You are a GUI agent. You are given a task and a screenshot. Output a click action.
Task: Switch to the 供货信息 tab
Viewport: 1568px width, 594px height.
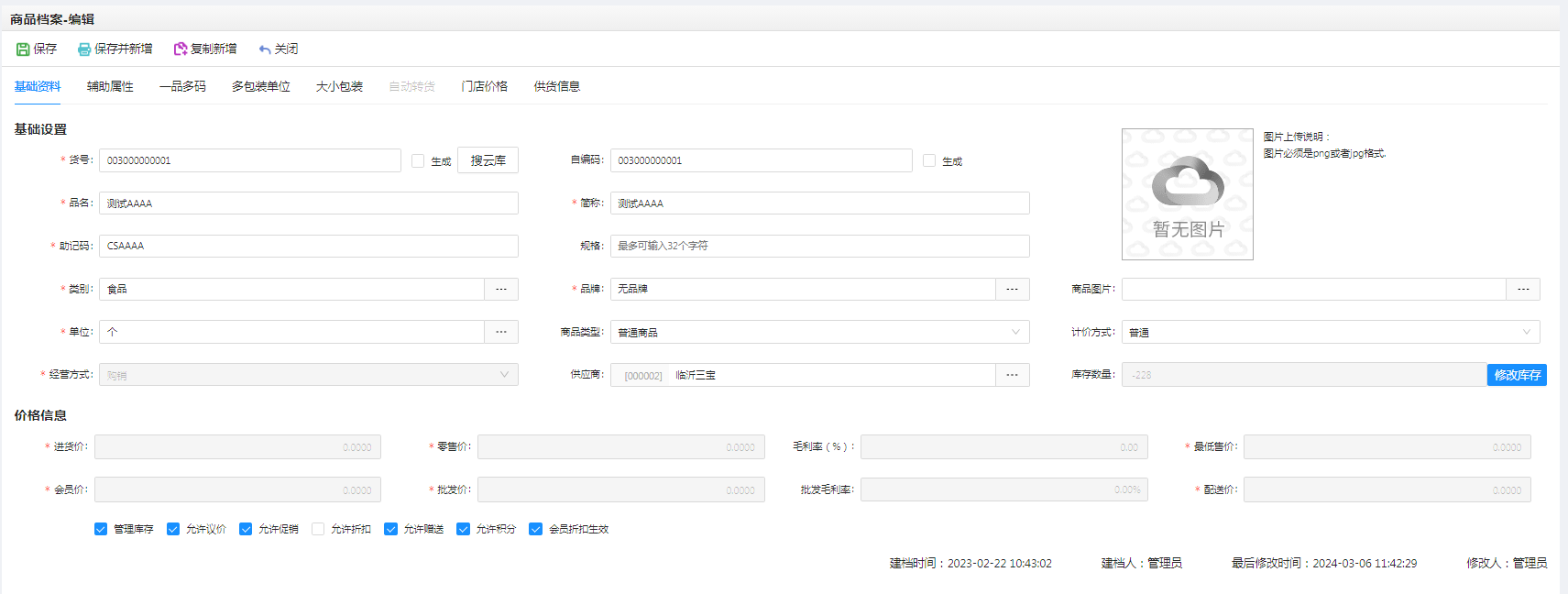pos(557,86)
